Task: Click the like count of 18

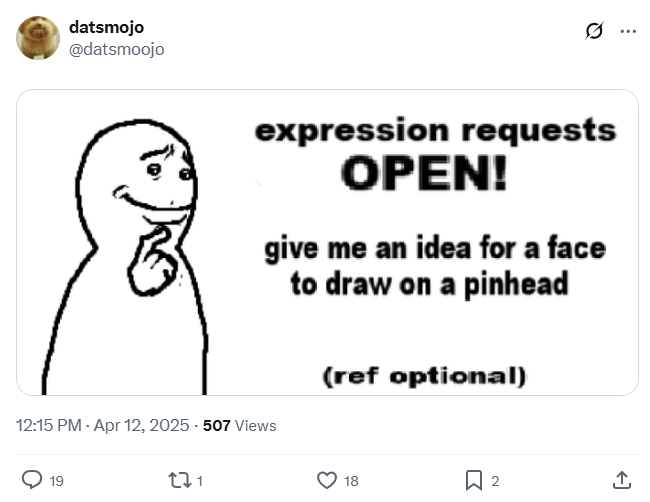Action: [351, 482]
